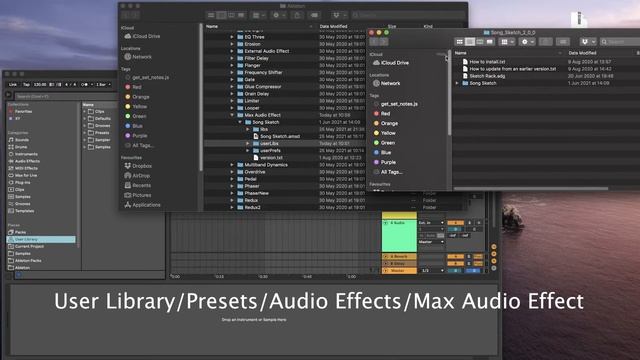Select the Green tag in Song_Sketch sidebar
The width and height of the screenshot is (640, 360).
tap(384, 143)
